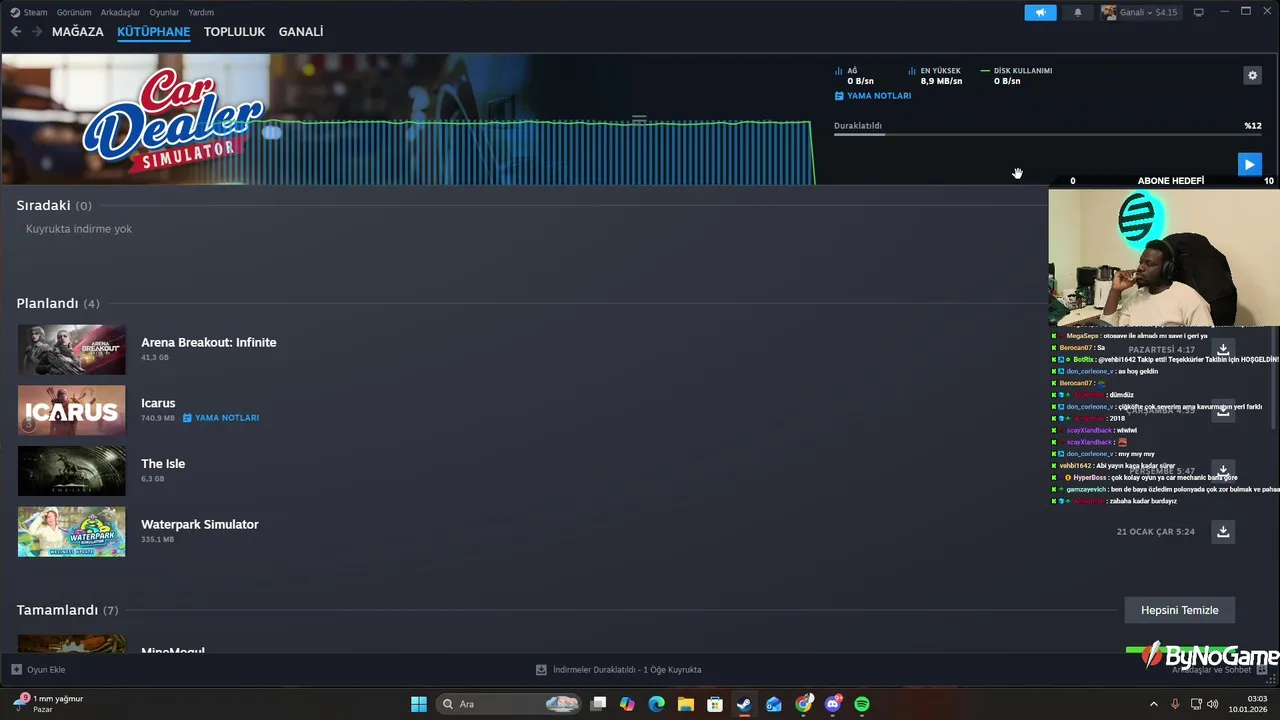Viewport: 1280px width, 720px height.
Task: Open Task View on the taskbar
Action: click(598, 704)
